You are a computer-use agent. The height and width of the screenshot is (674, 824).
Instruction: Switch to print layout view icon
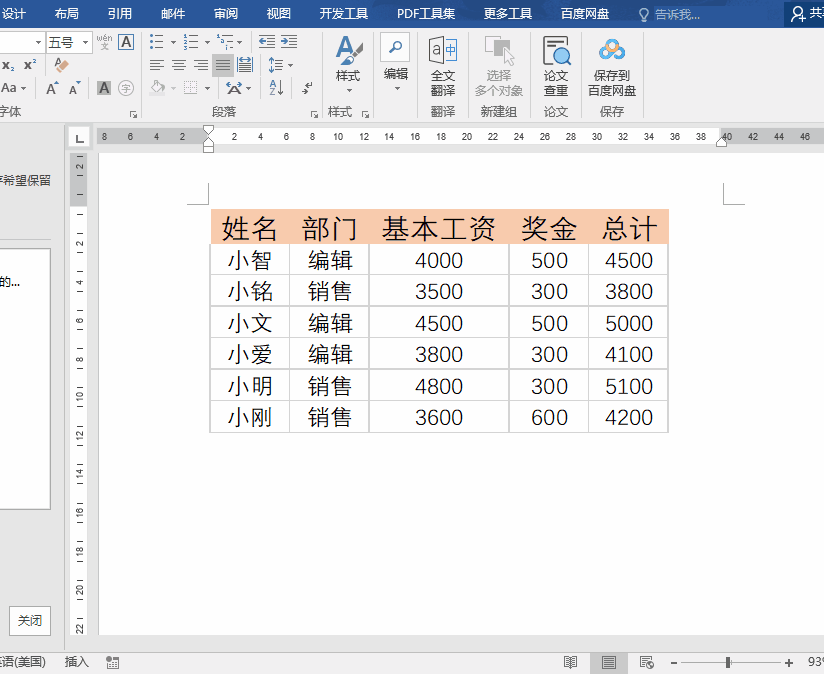(x=609, y=662)
